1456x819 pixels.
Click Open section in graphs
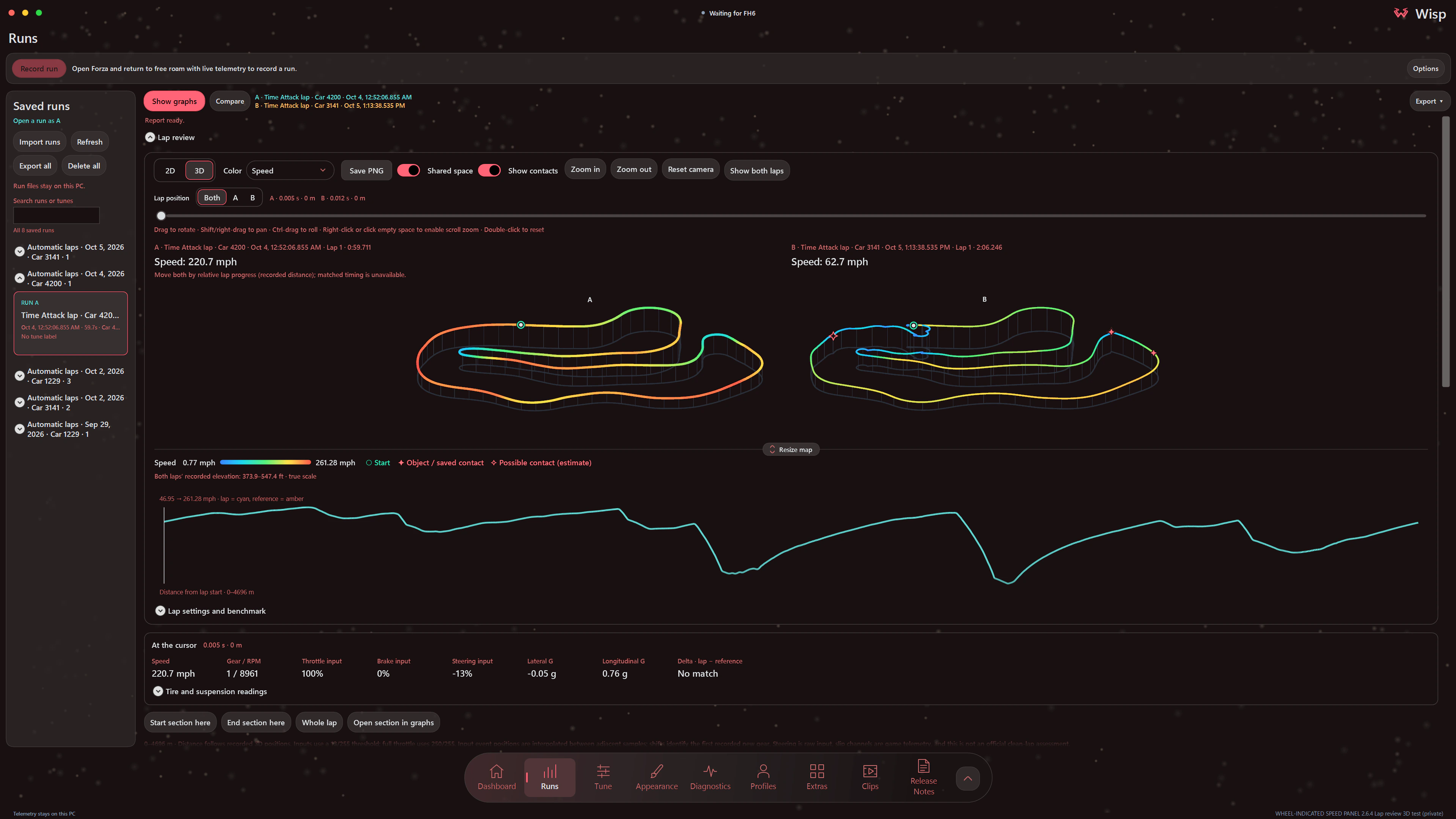(x=393, y=722)
